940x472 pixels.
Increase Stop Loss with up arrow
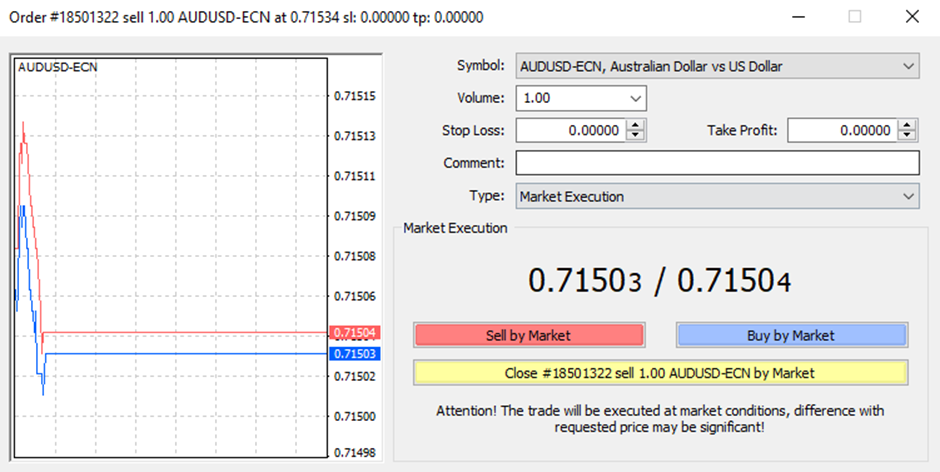(x=635, y=125)
